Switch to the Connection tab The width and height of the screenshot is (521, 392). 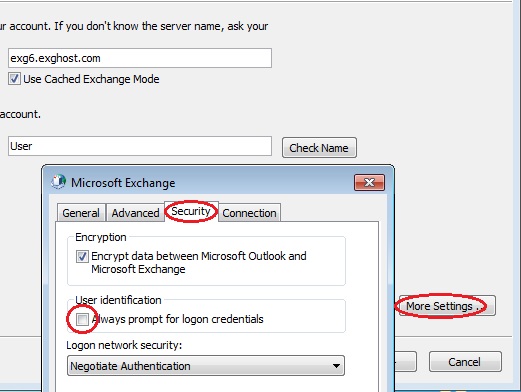pyautogui.click(x=249, y=213)
